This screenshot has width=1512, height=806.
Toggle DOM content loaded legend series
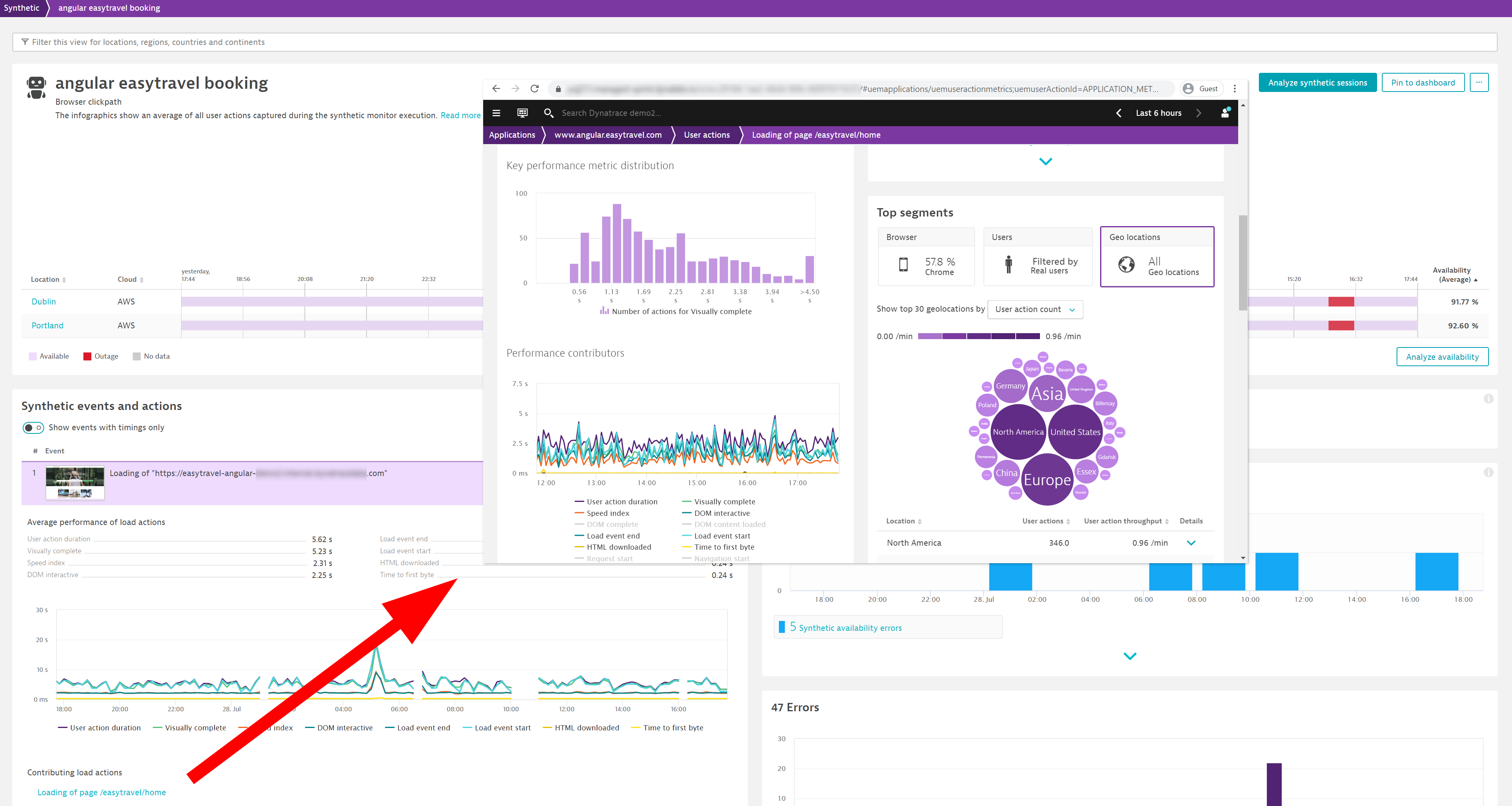(724, 524)
